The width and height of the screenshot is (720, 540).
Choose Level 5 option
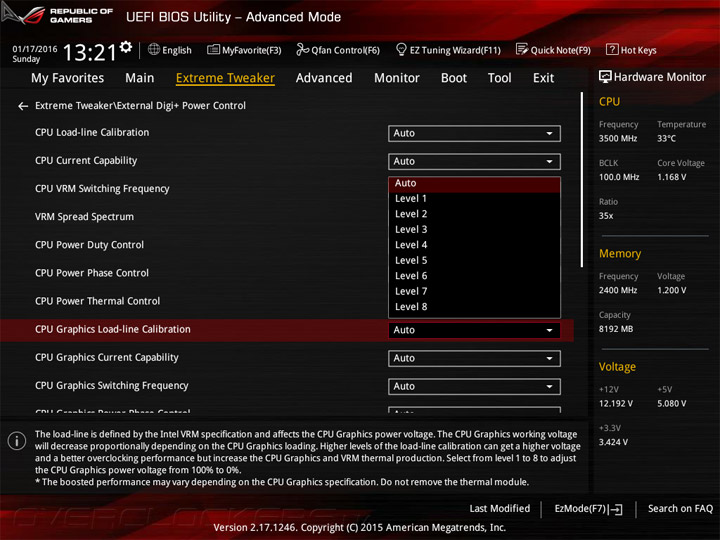[474, 260]
